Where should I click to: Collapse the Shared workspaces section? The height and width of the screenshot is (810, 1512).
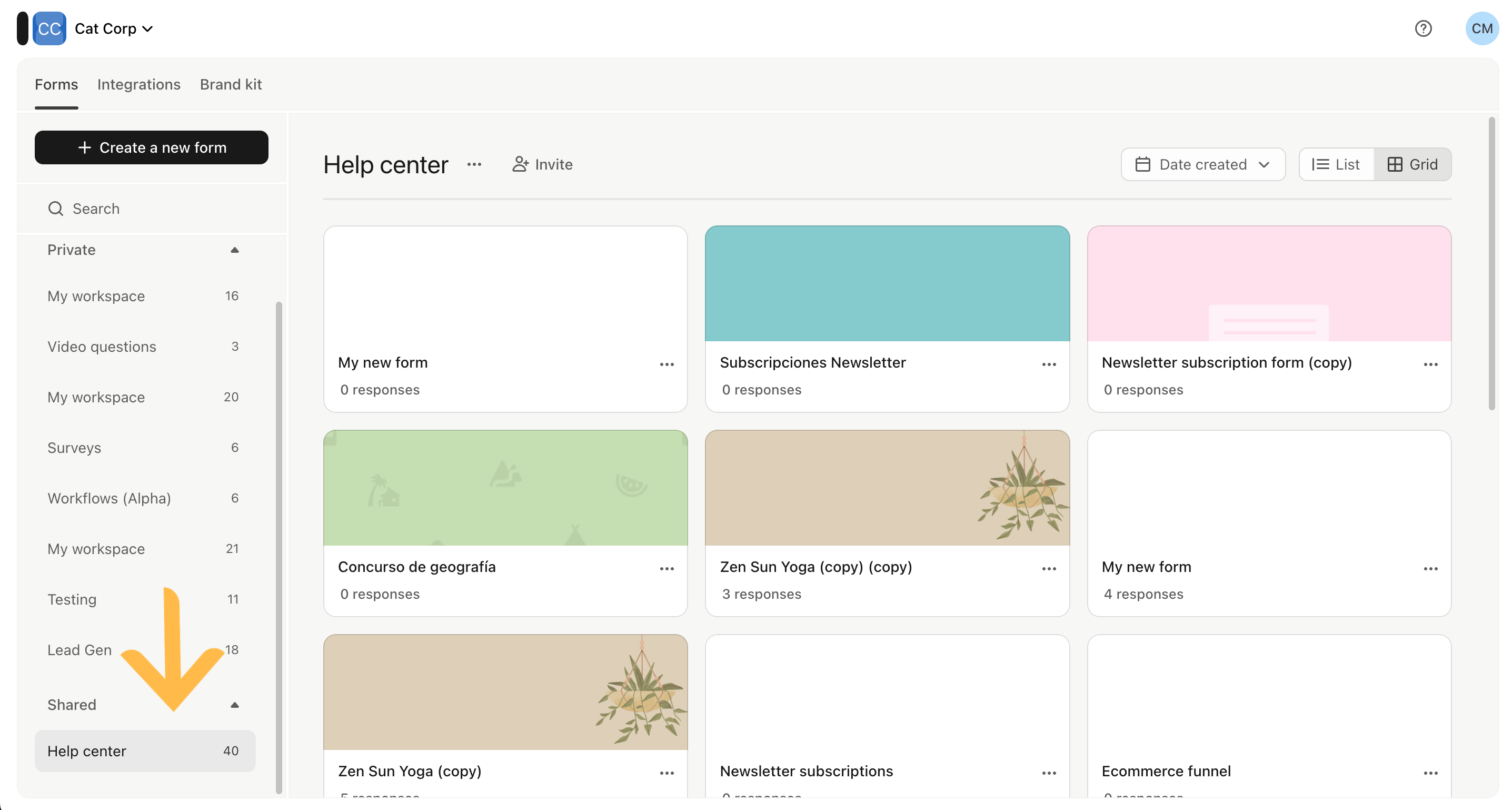pos(235,705)
